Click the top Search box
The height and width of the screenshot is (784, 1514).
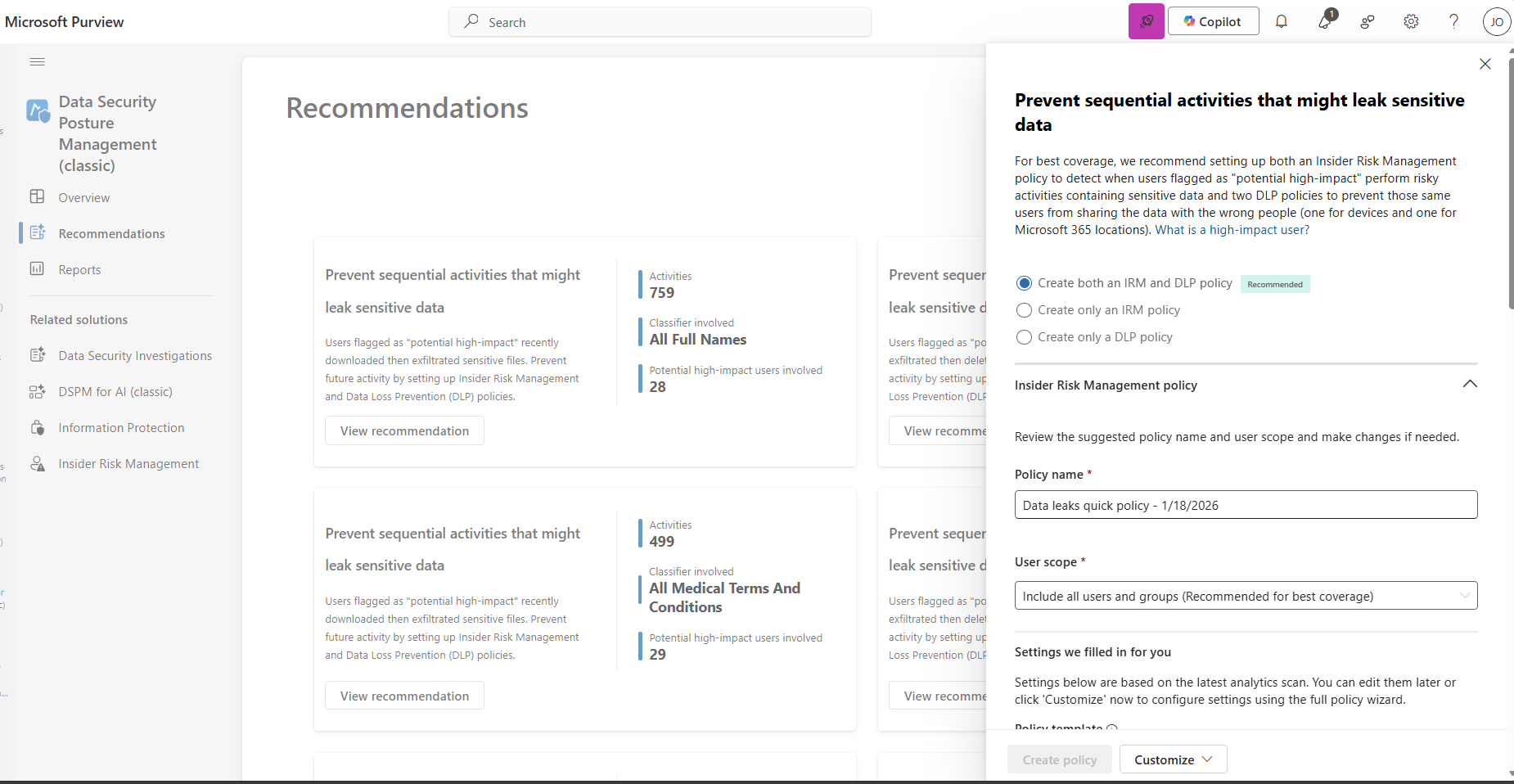pos(660,22)
